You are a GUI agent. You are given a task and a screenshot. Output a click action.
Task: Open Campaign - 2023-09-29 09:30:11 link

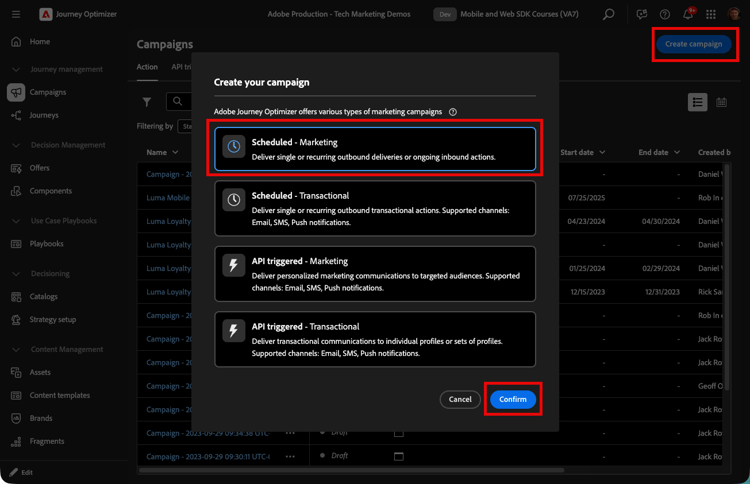208,457
